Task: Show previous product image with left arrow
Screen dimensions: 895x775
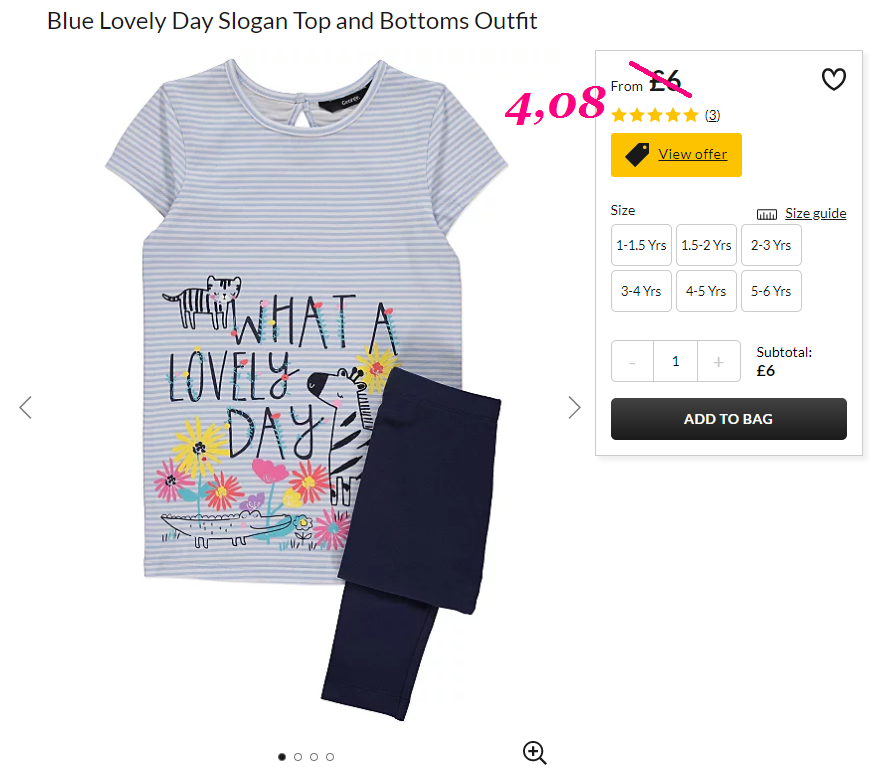Action: point(25,407)
